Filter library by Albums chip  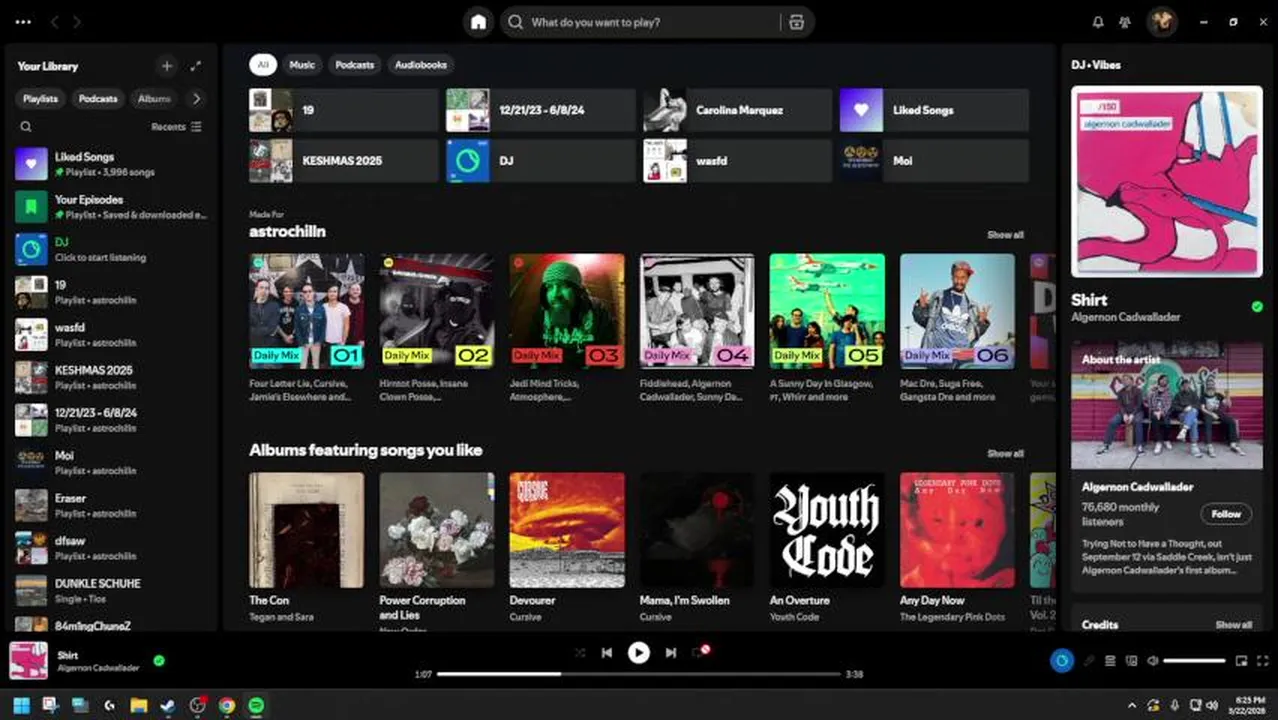(x=154, y=99)
